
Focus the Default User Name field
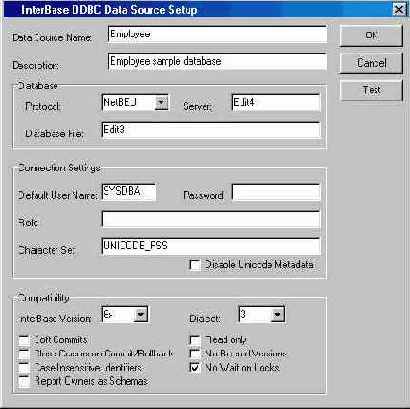129,192
